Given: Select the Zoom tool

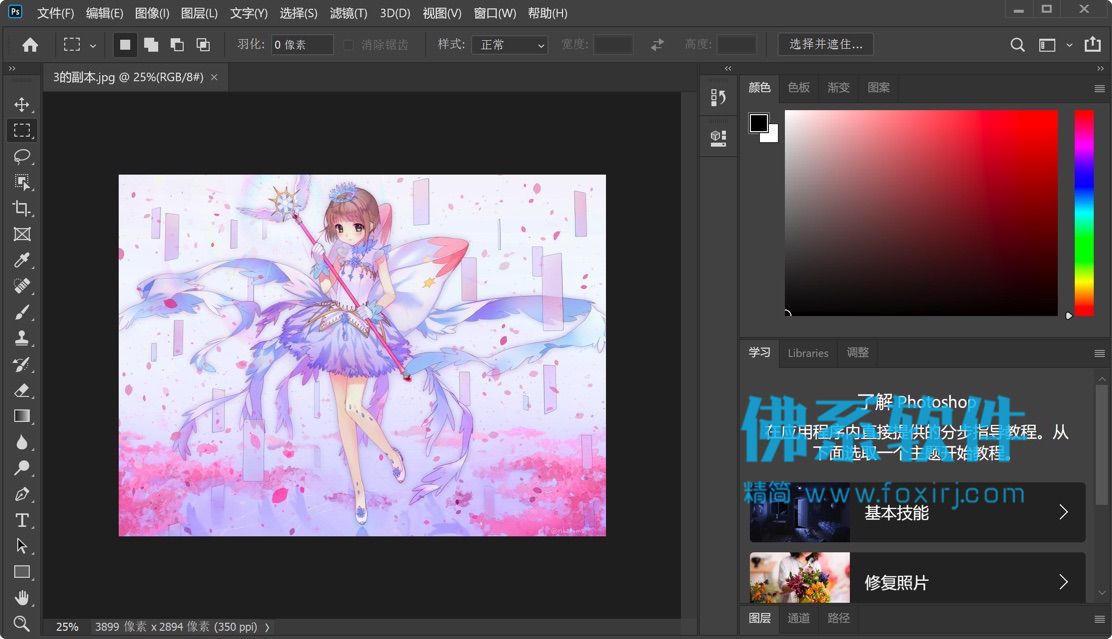Looking at the screenshot, I should click(x=22, y=623).
